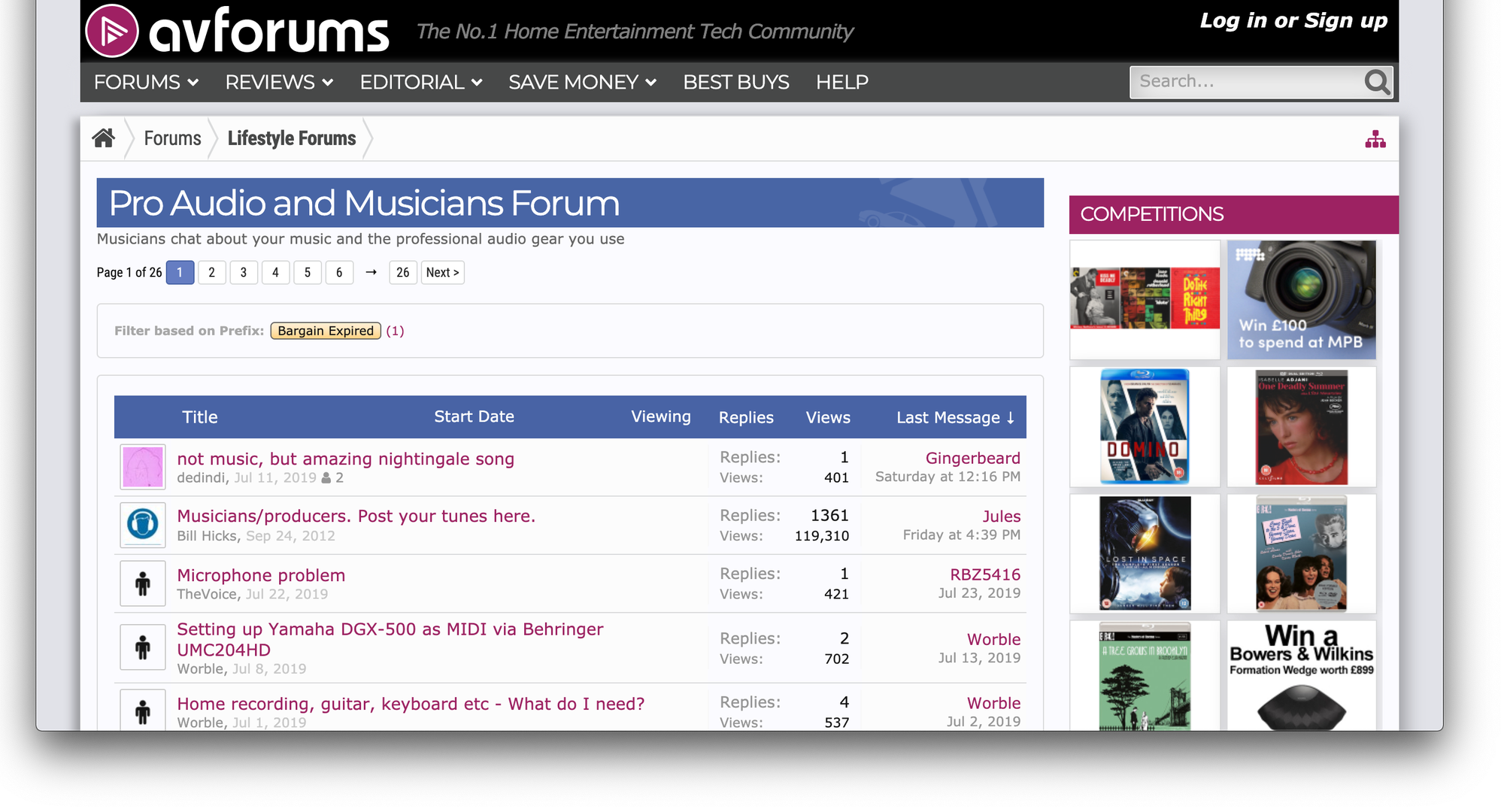Viewport: 1504px width, 812px height.
Task: Open the sitemap tree icon
Action: click(x=1375, y=139)
